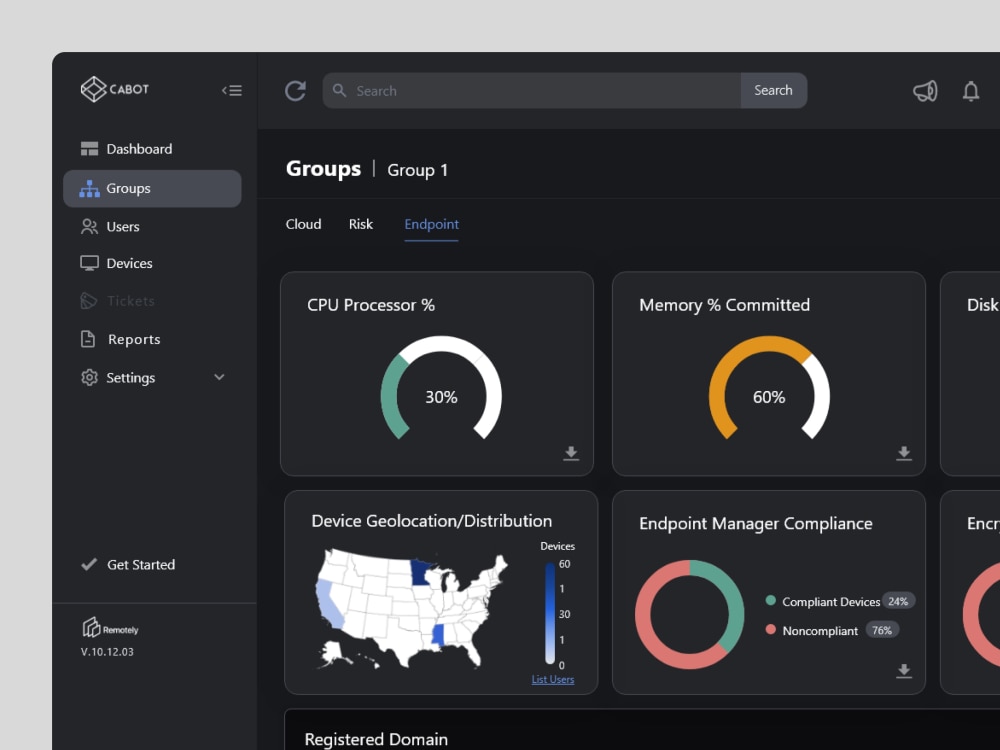The image size is (1000, 750).
Task: Click the 76% noncompliant badge
Action: tap(882, 630)
